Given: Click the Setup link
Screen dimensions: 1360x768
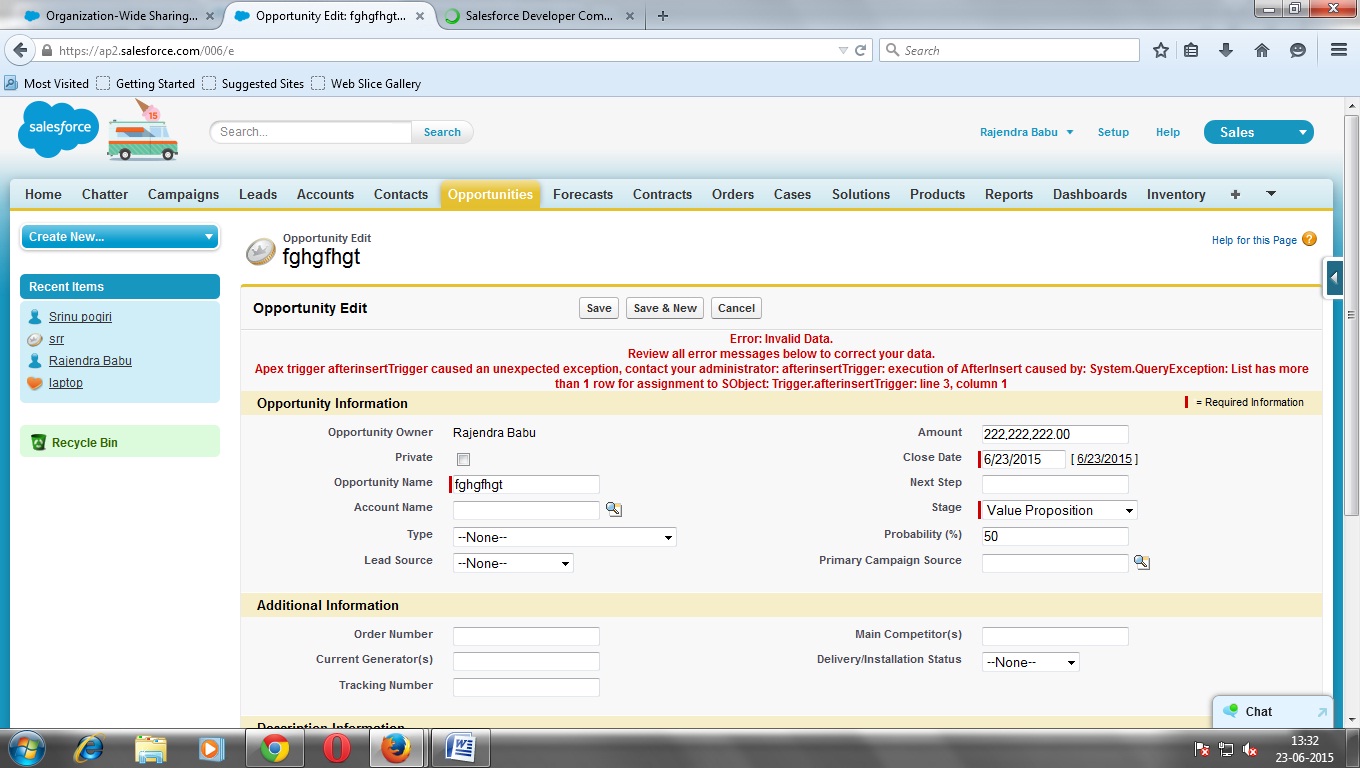Looking at the screenshot, I should tap(1113, 132).
